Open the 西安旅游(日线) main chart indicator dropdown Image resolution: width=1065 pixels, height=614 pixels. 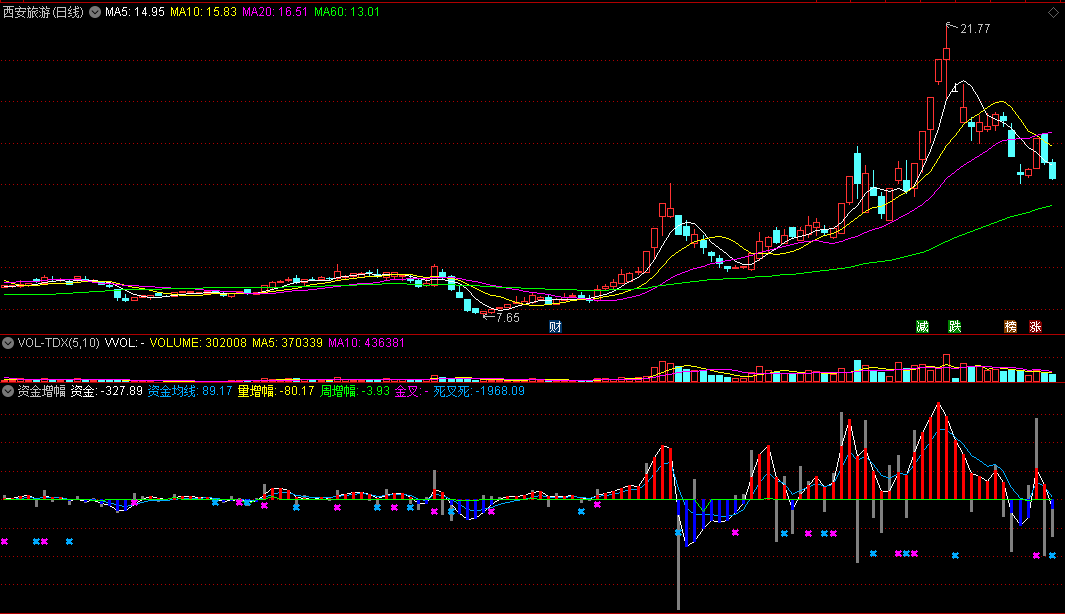tap(95, 12)
